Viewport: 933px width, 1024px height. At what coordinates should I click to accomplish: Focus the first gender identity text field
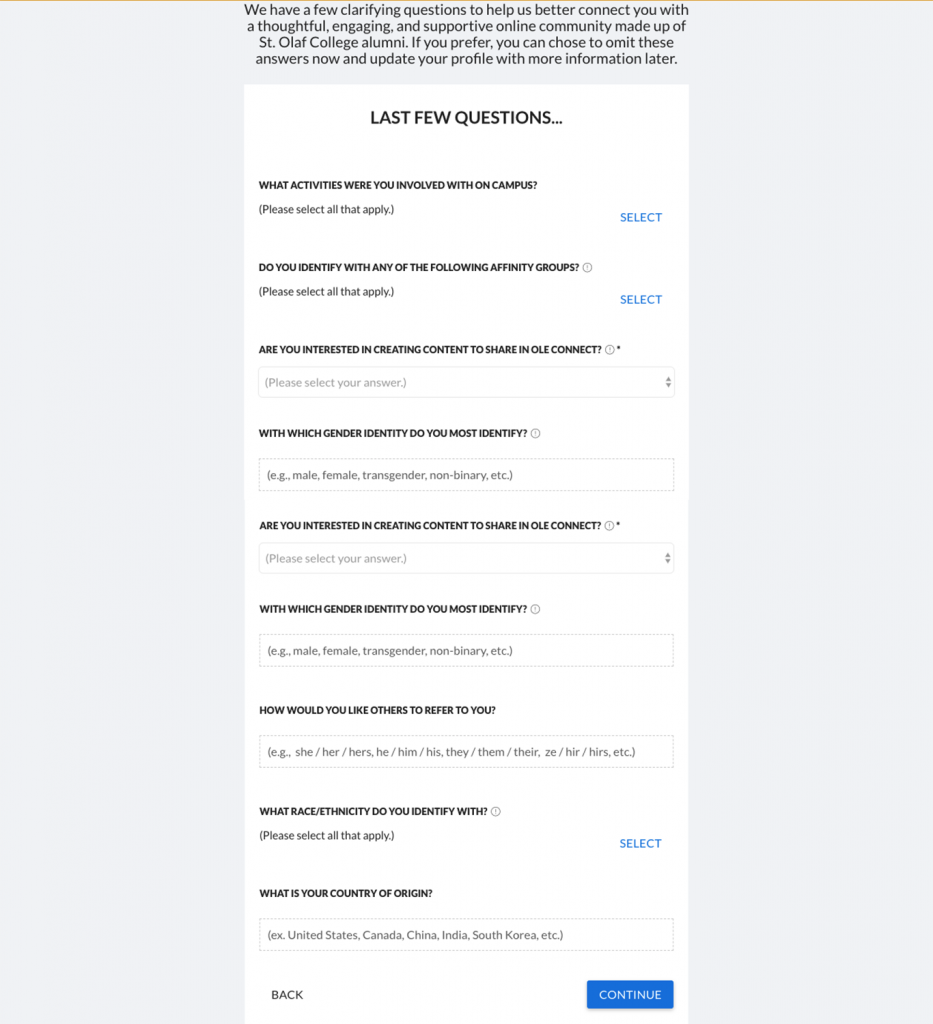pos(466,475)
